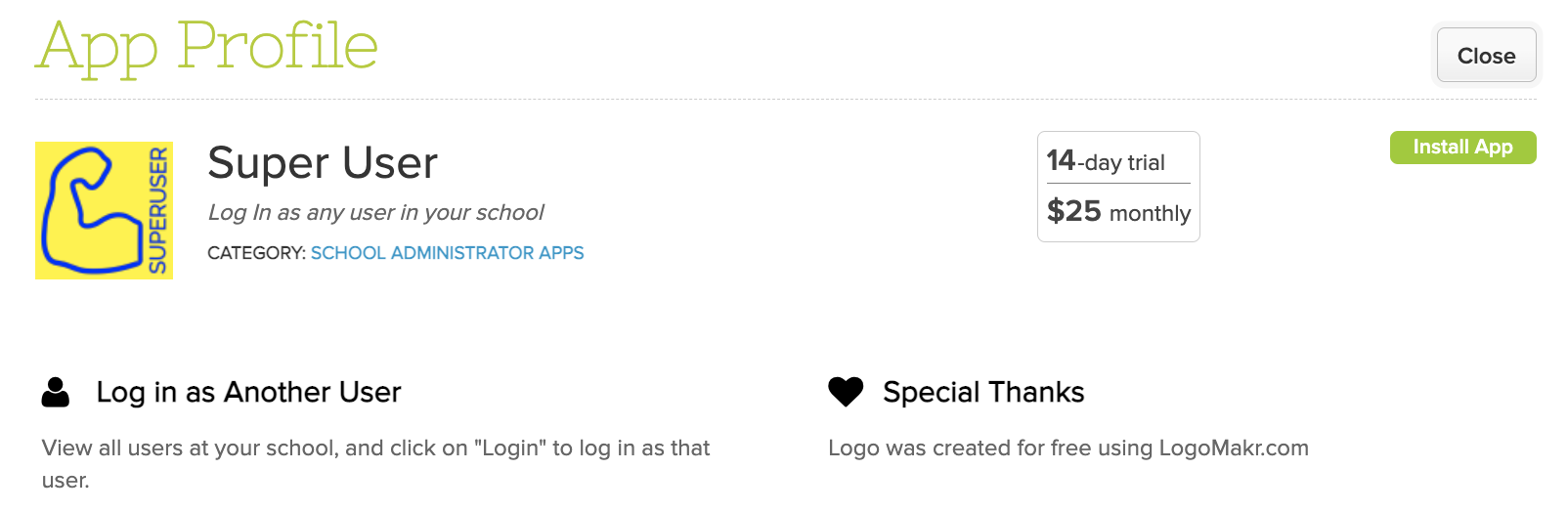Click the 14-day trial label
1568x512 pixels.
[x=1106, y=161]
